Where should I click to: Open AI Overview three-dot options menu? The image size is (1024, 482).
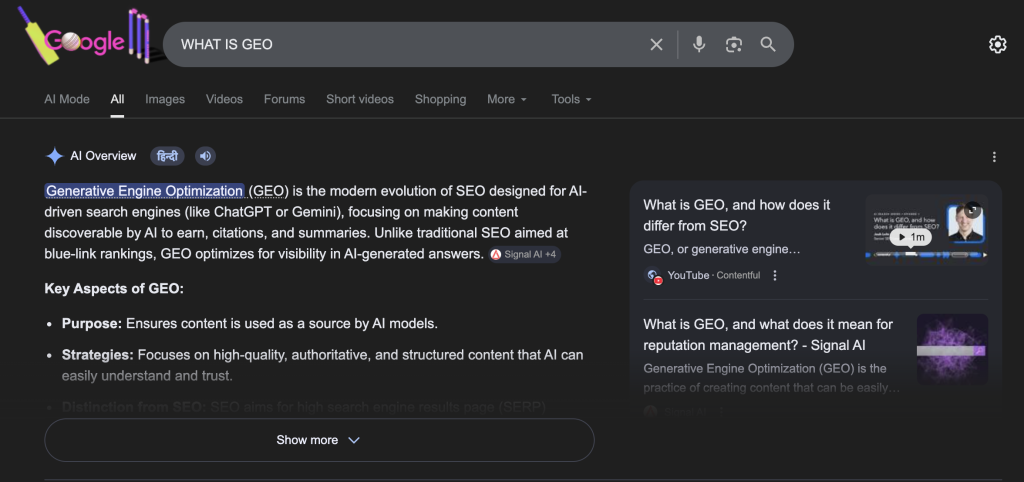coord(994,157)
